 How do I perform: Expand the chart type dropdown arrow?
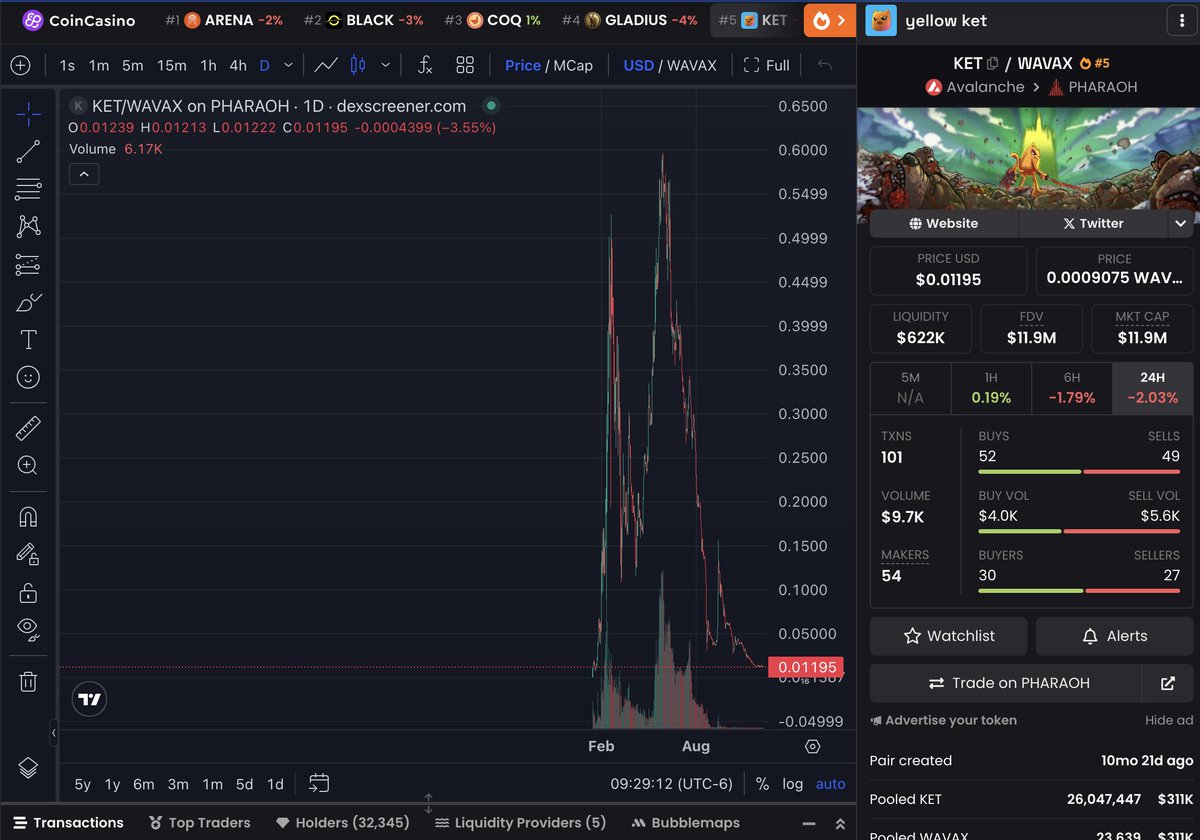click(385, 65)
